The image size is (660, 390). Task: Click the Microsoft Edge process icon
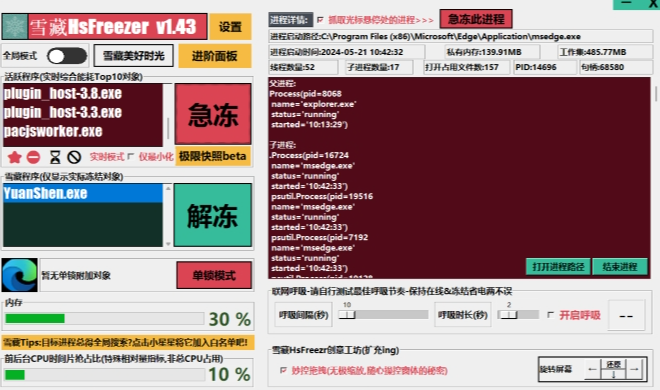19,275
